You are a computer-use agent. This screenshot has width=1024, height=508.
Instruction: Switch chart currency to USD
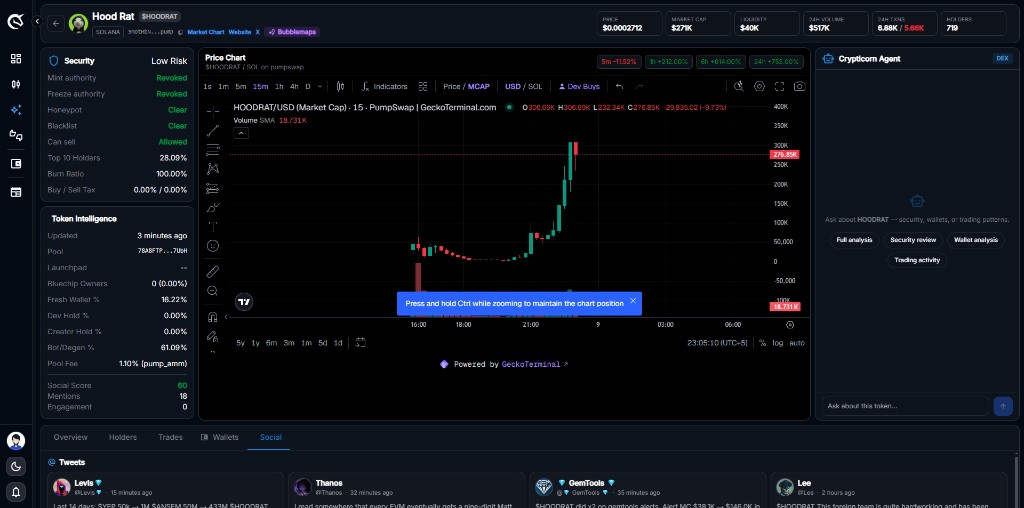click(513, 86)
